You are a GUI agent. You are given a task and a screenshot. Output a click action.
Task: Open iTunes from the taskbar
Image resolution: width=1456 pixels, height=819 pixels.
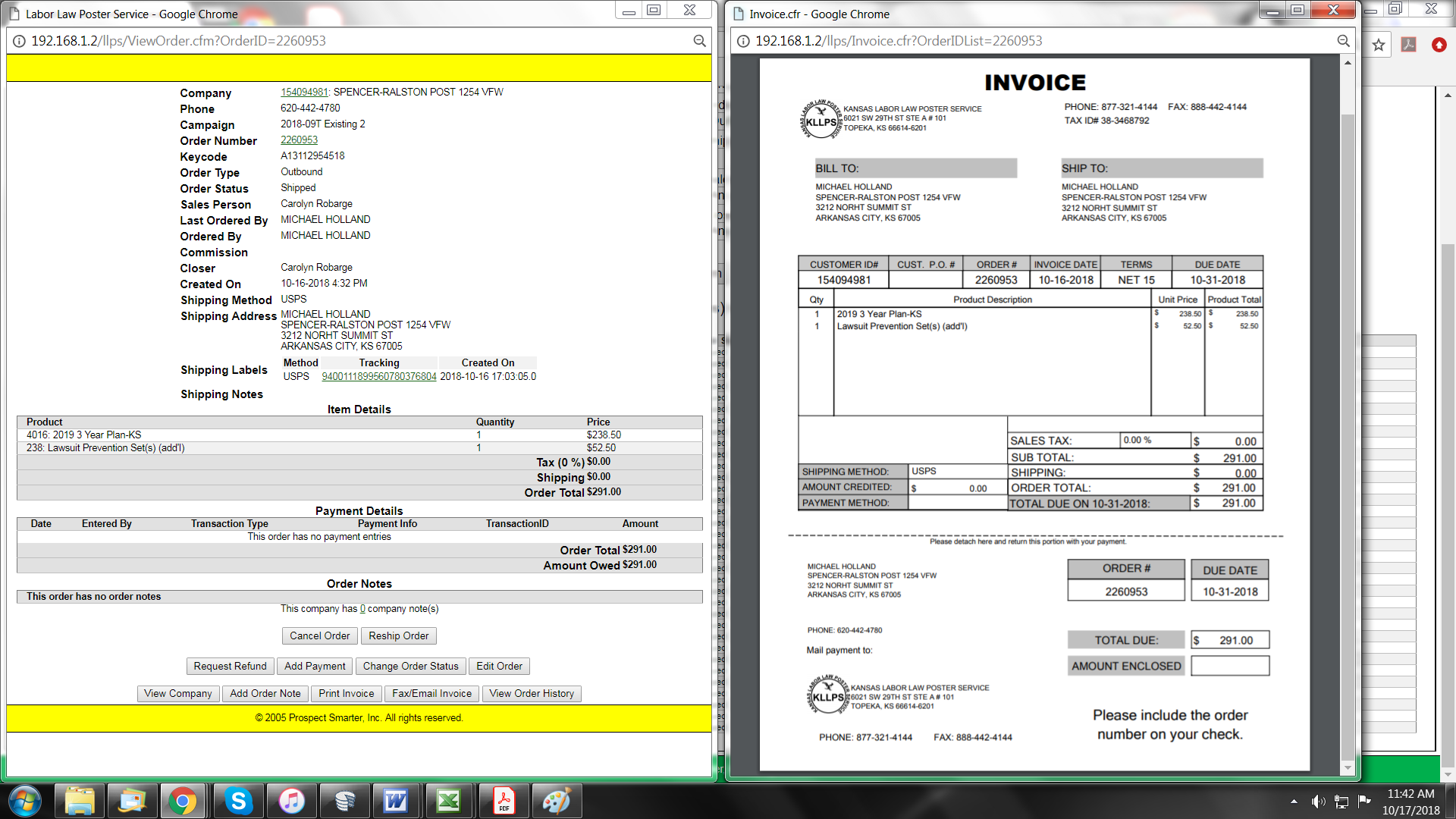291,801
